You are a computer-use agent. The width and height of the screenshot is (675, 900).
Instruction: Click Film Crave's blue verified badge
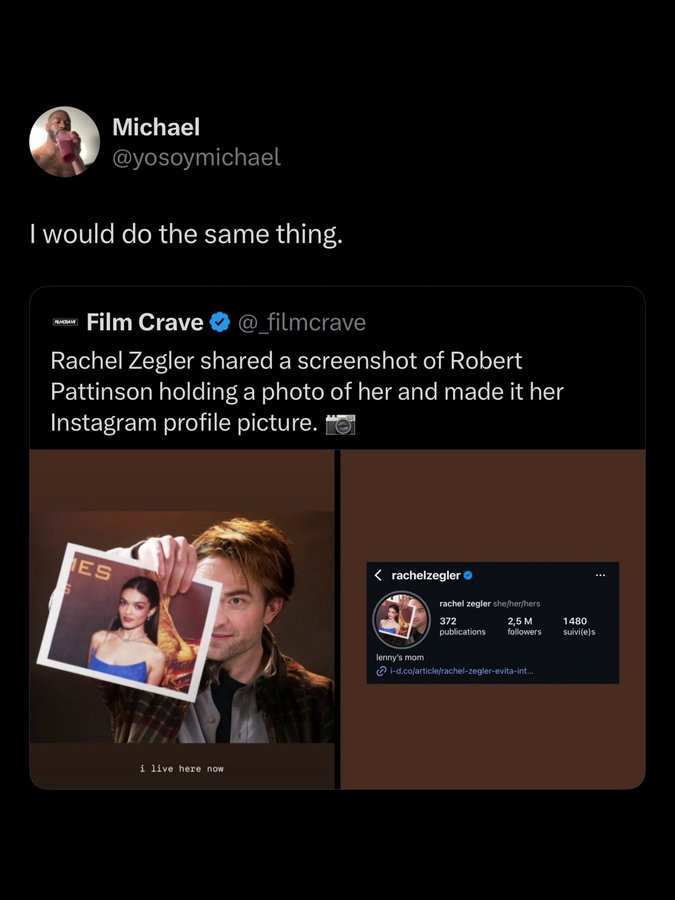[220, 322]
